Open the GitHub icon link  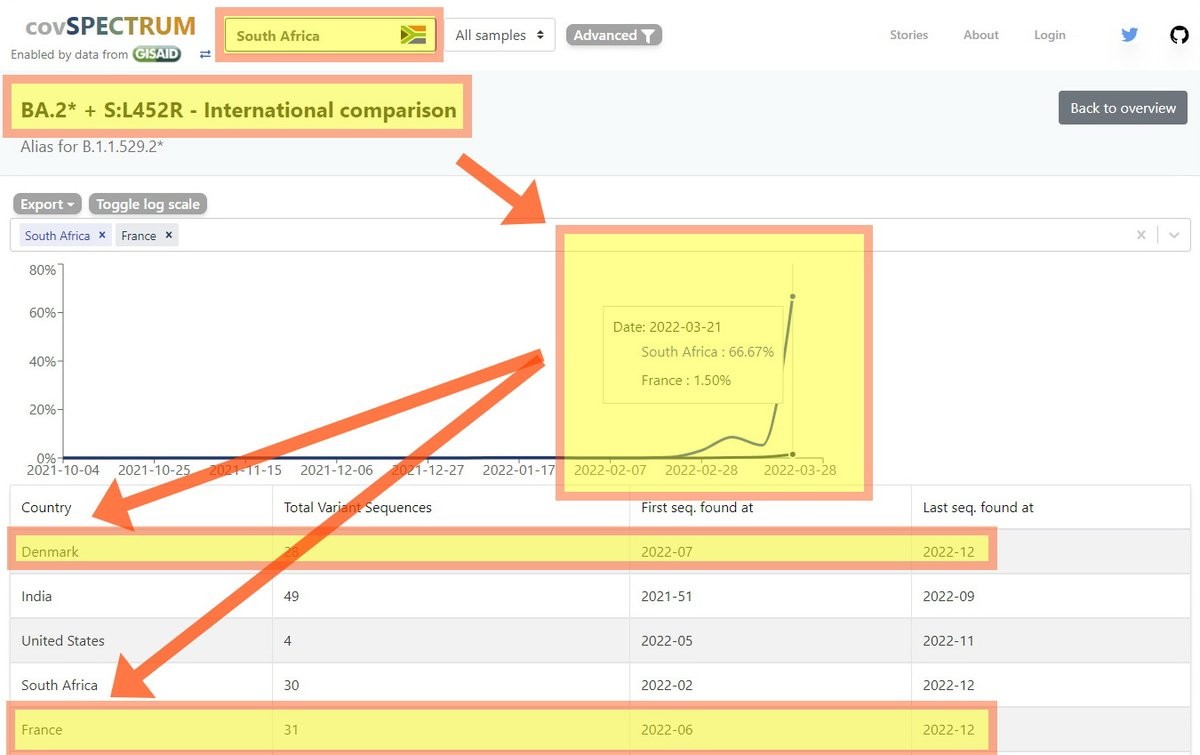pos(1179,35)
